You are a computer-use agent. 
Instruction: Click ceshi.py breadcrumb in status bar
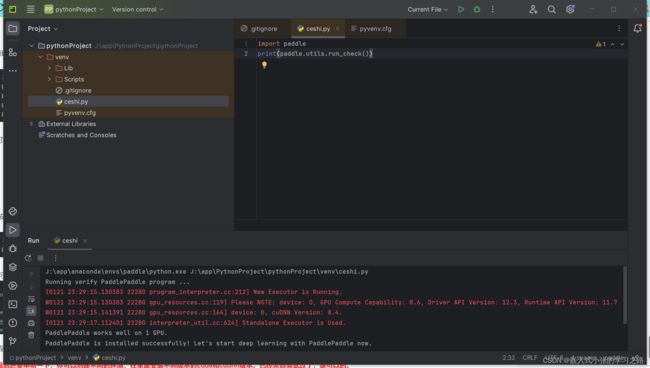click(x=109, y=357)
